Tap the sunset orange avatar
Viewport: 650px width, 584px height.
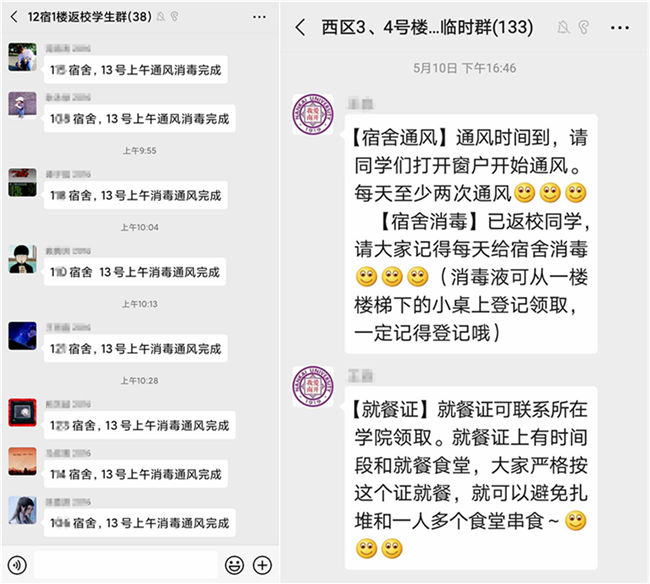(x=22, y=461)
